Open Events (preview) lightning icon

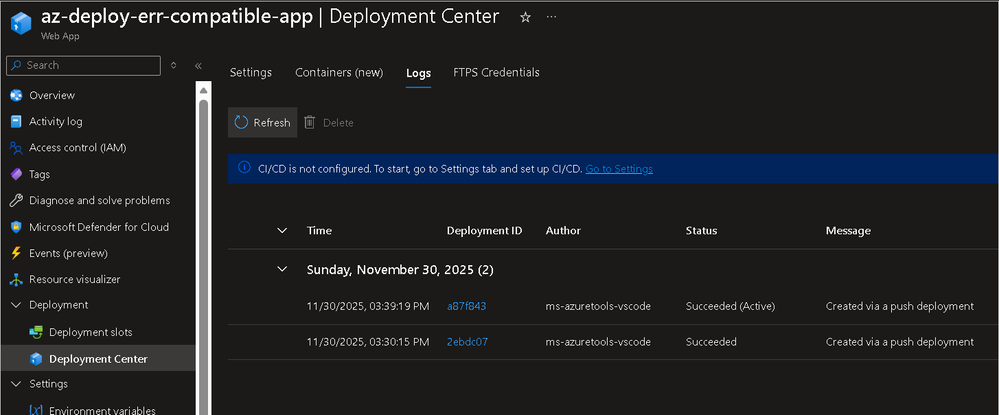click(16, 253)
